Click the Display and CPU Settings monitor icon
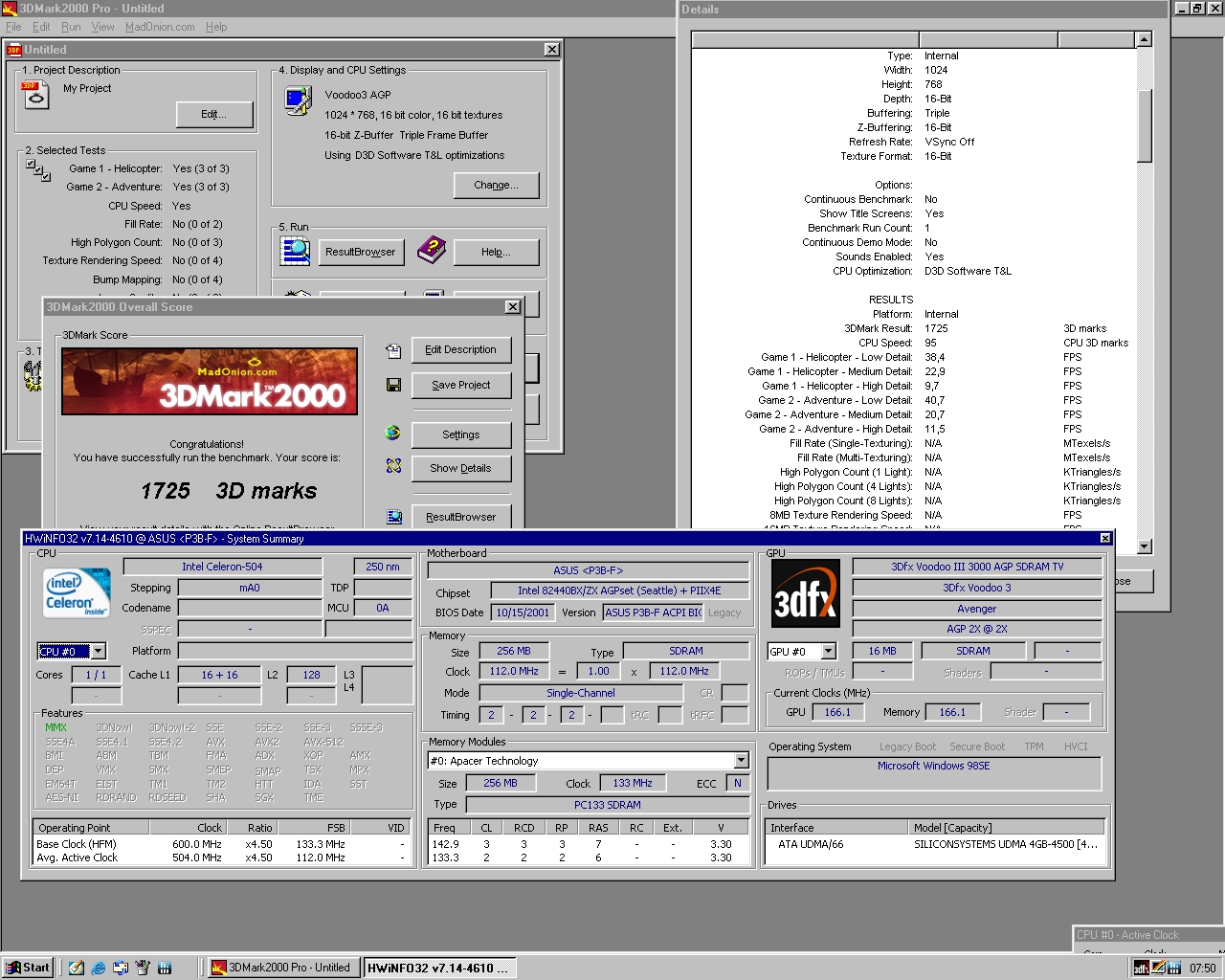The image size is (1225, 980). click(x=298, y=99)
